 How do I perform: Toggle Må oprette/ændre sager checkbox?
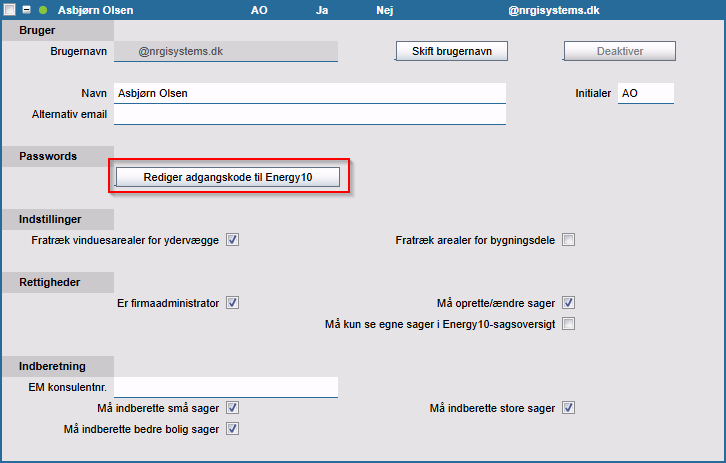click(x=568, y=303)
